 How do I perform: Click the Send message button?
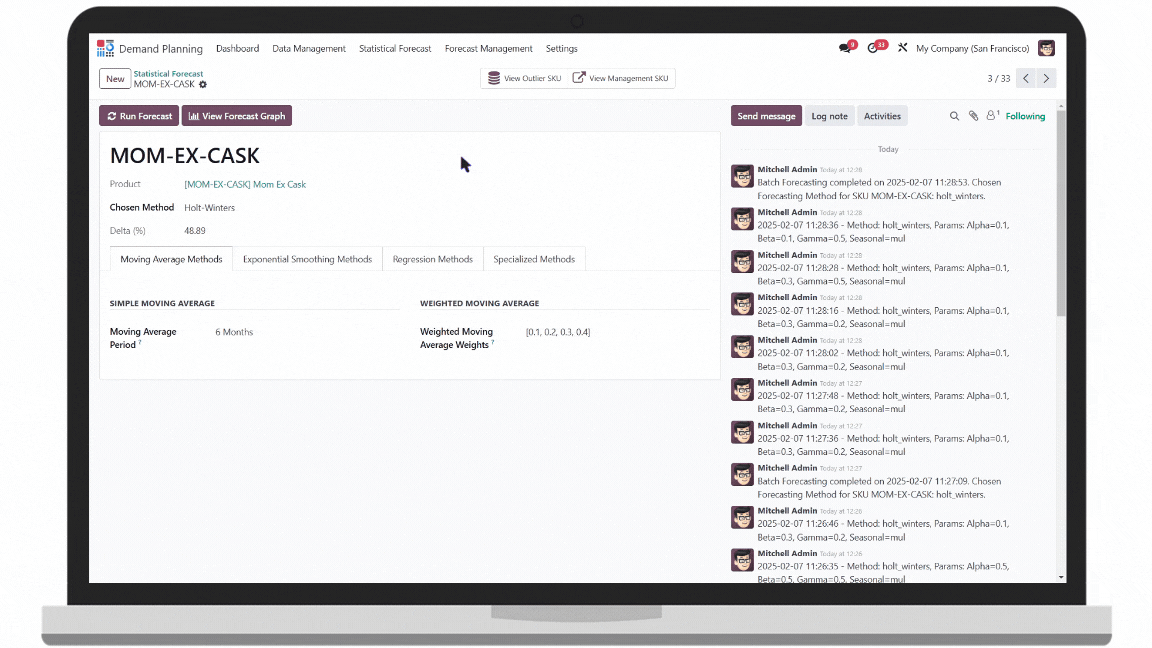[x=766, y=116]
